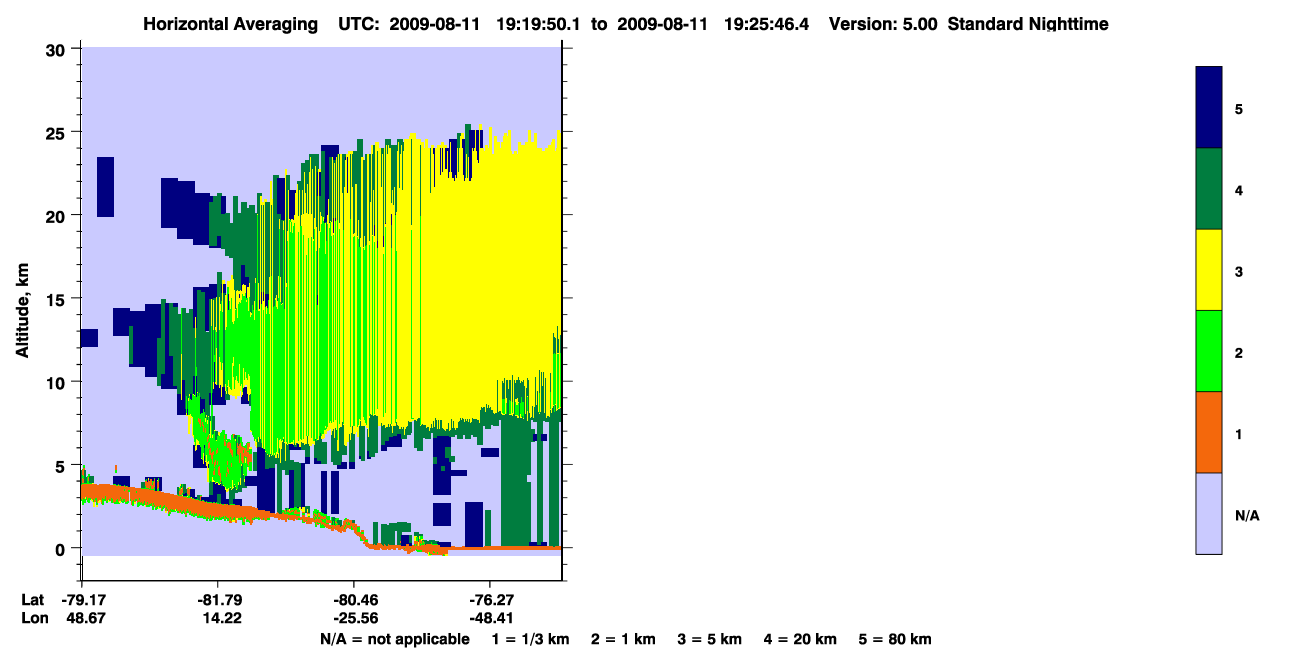
Task: Click latitude value '-79.17'
Action: click(x=83, y=600)
